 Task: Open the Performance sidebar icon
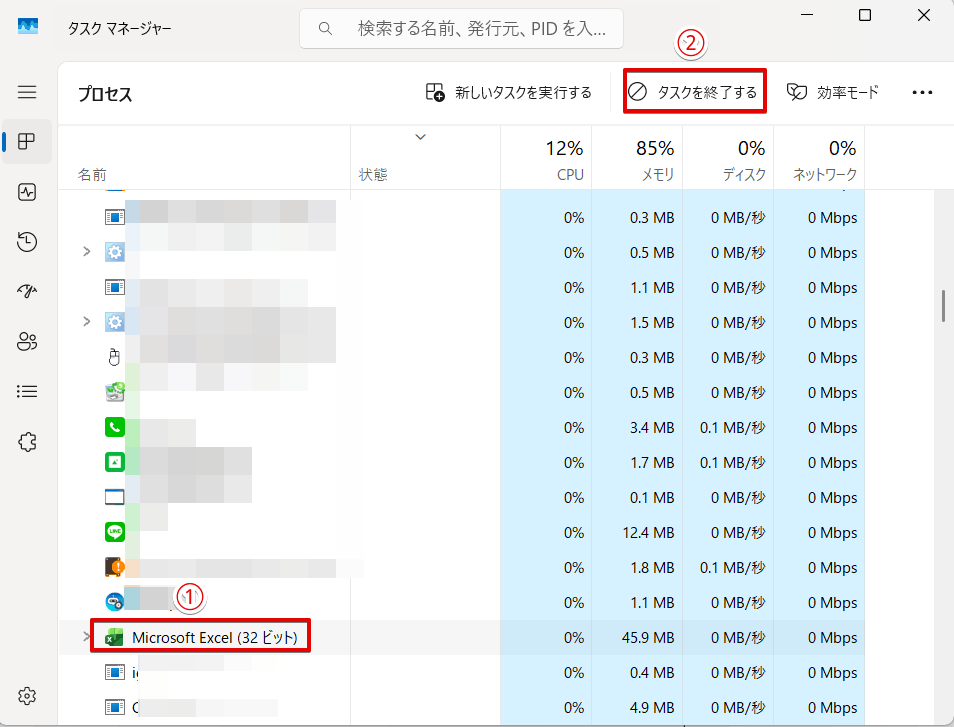pos(27,192)
